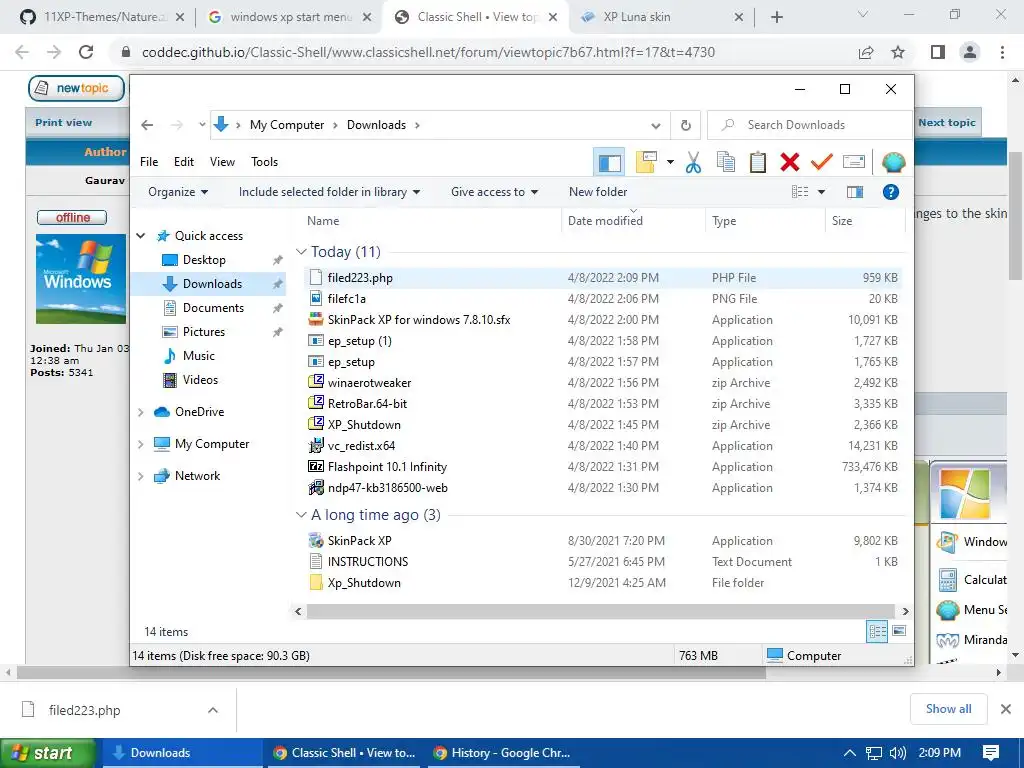Copy selected file toolbar icon

[x=726, y=162]
